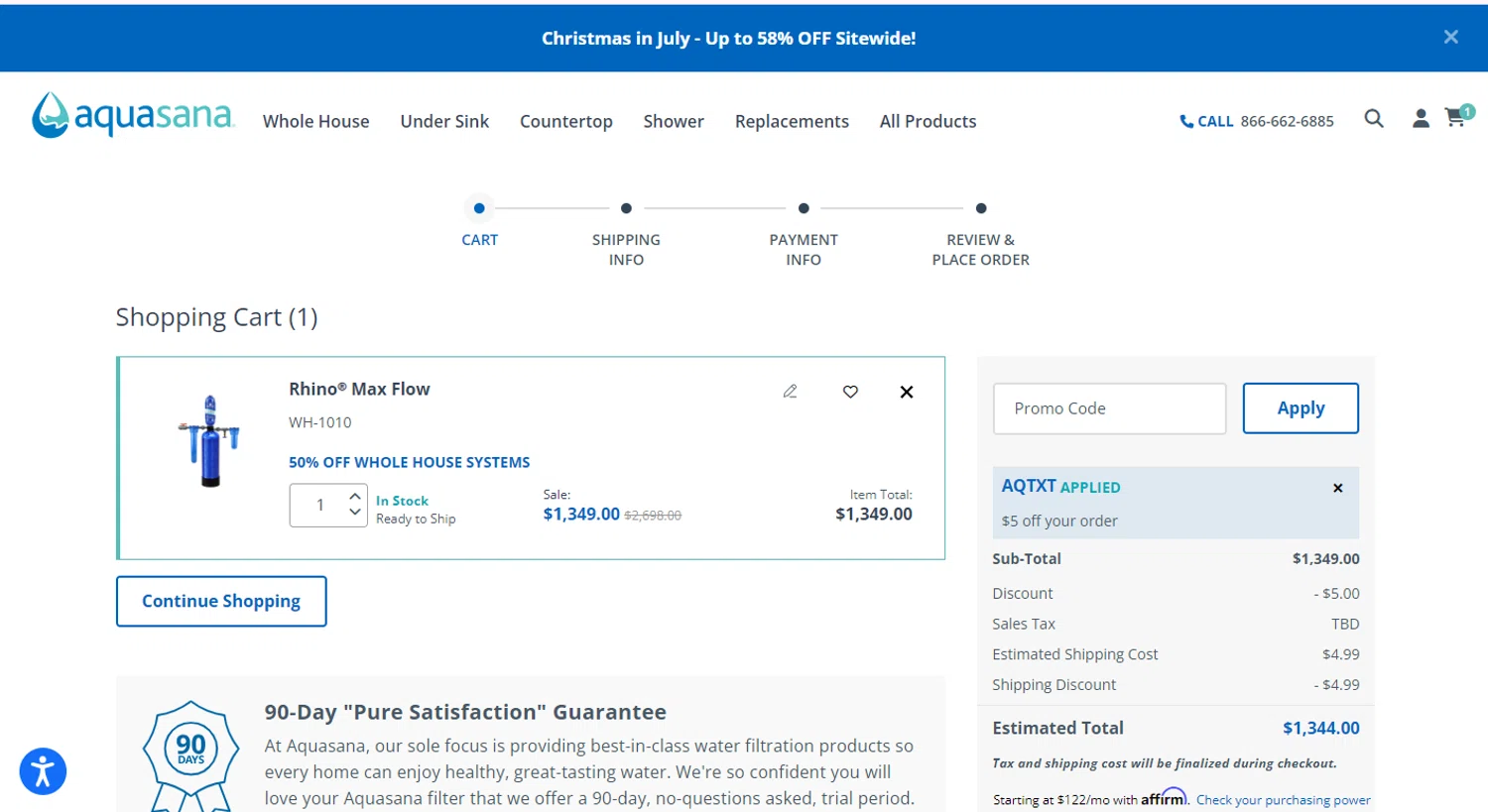Open the account profile icon
Screen dimensions: 1488x812
click(x=1421, y=119)
